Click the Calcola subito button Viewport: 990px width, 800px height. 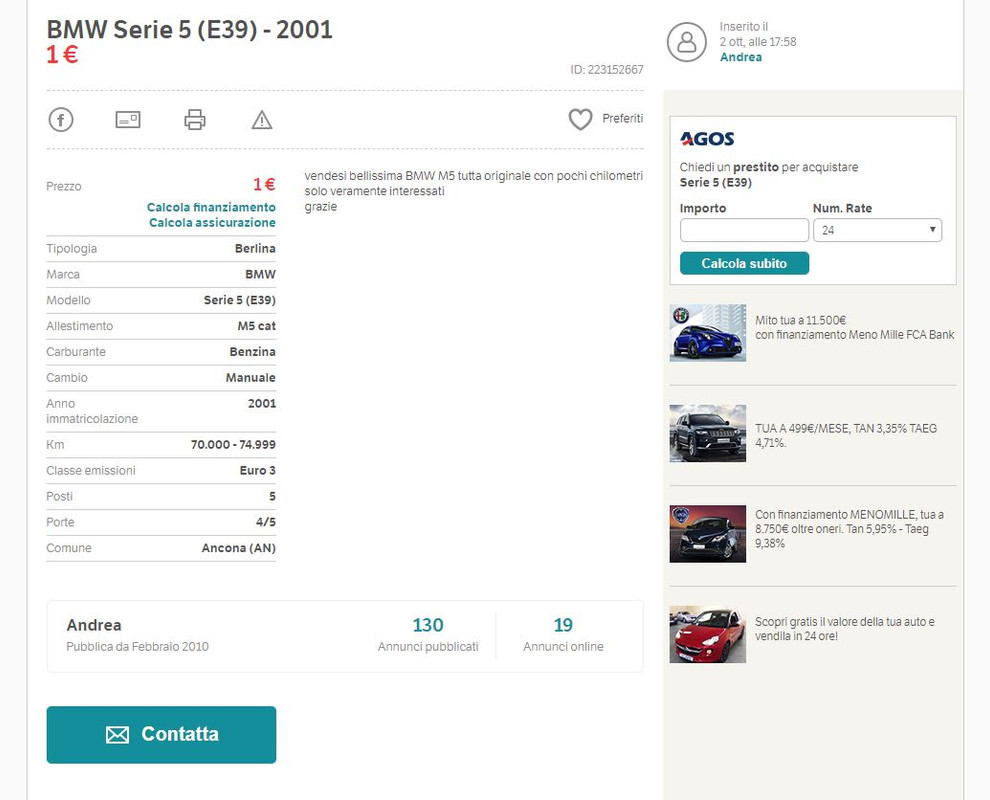pyautogui.click(x=744, y=263)
